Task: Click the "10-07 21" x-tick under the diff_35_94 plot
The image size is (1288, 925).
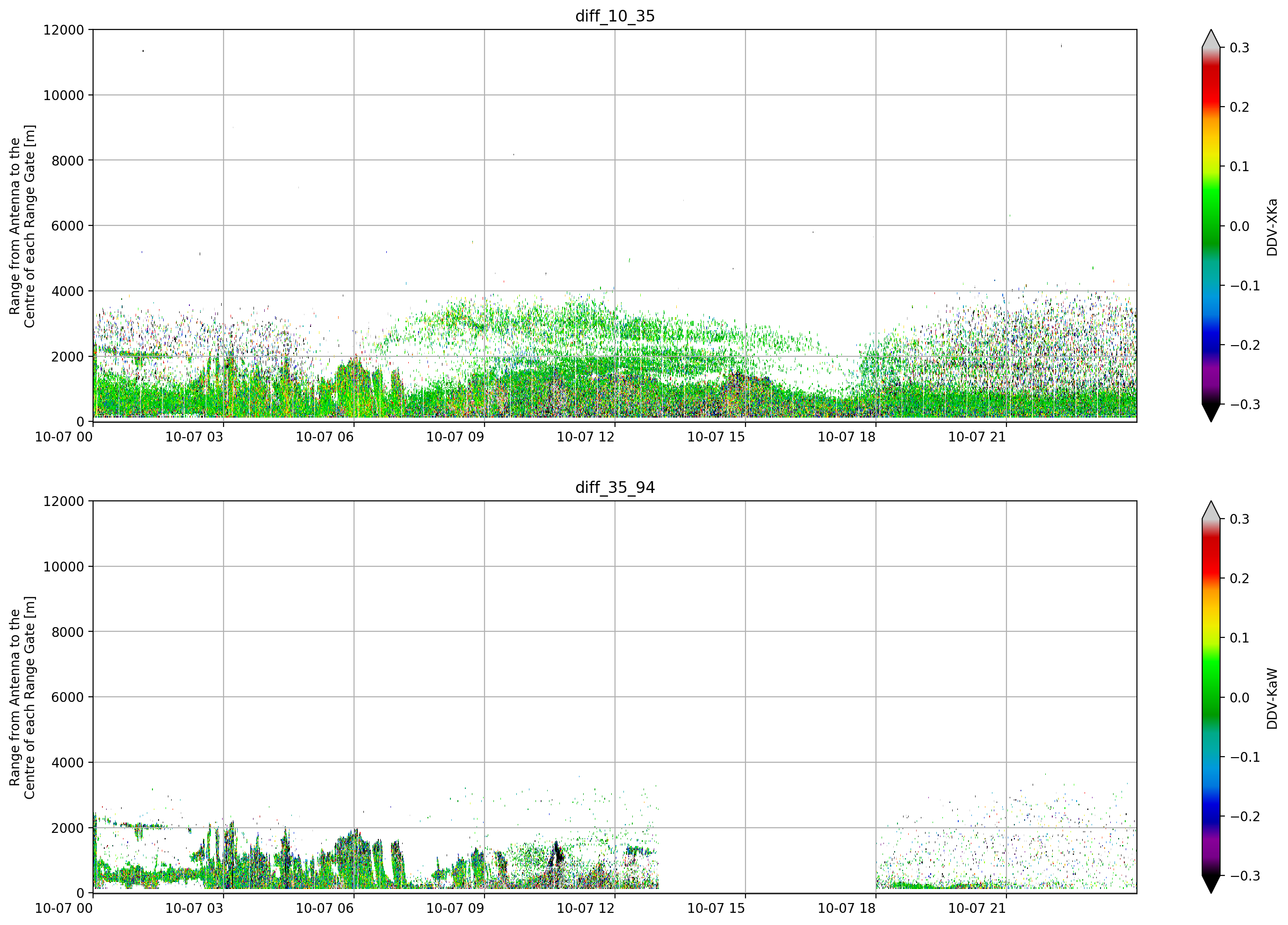Action: coord(977,908)
